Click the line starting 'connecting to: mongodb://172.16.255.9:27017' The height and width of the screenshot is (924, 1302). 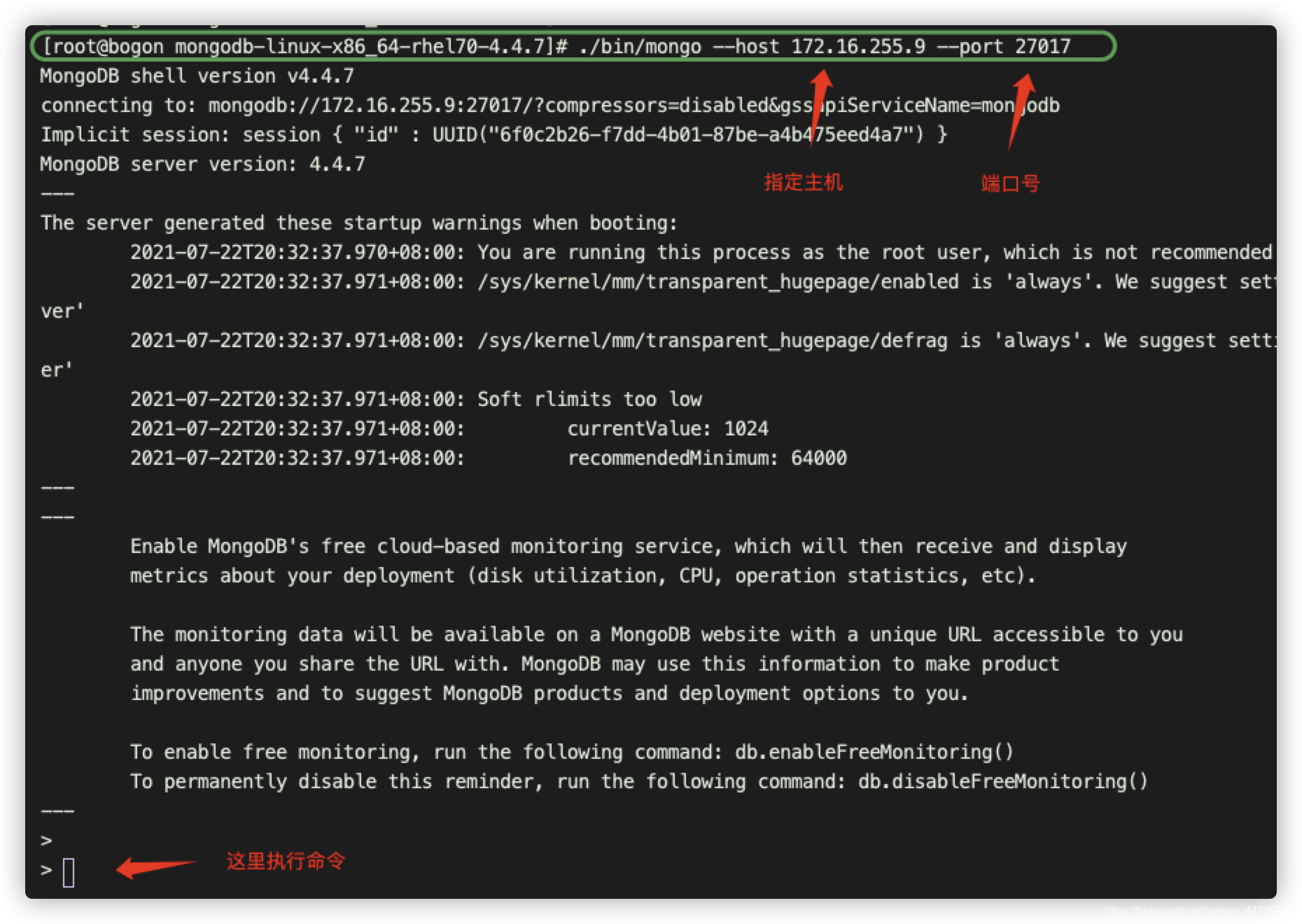pos(550,106)
